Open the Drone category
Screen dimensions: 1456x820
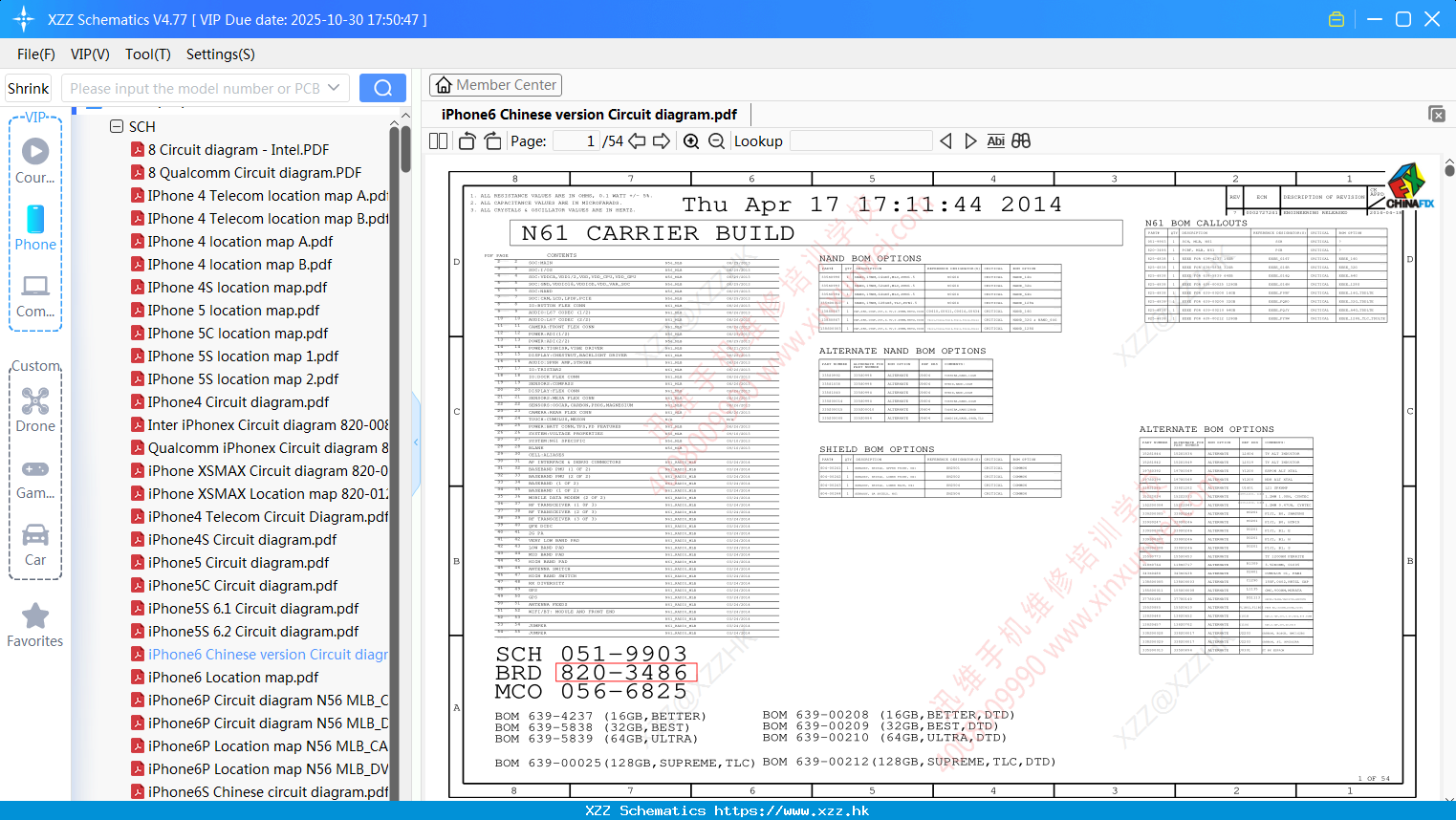(x=35, y=410)
